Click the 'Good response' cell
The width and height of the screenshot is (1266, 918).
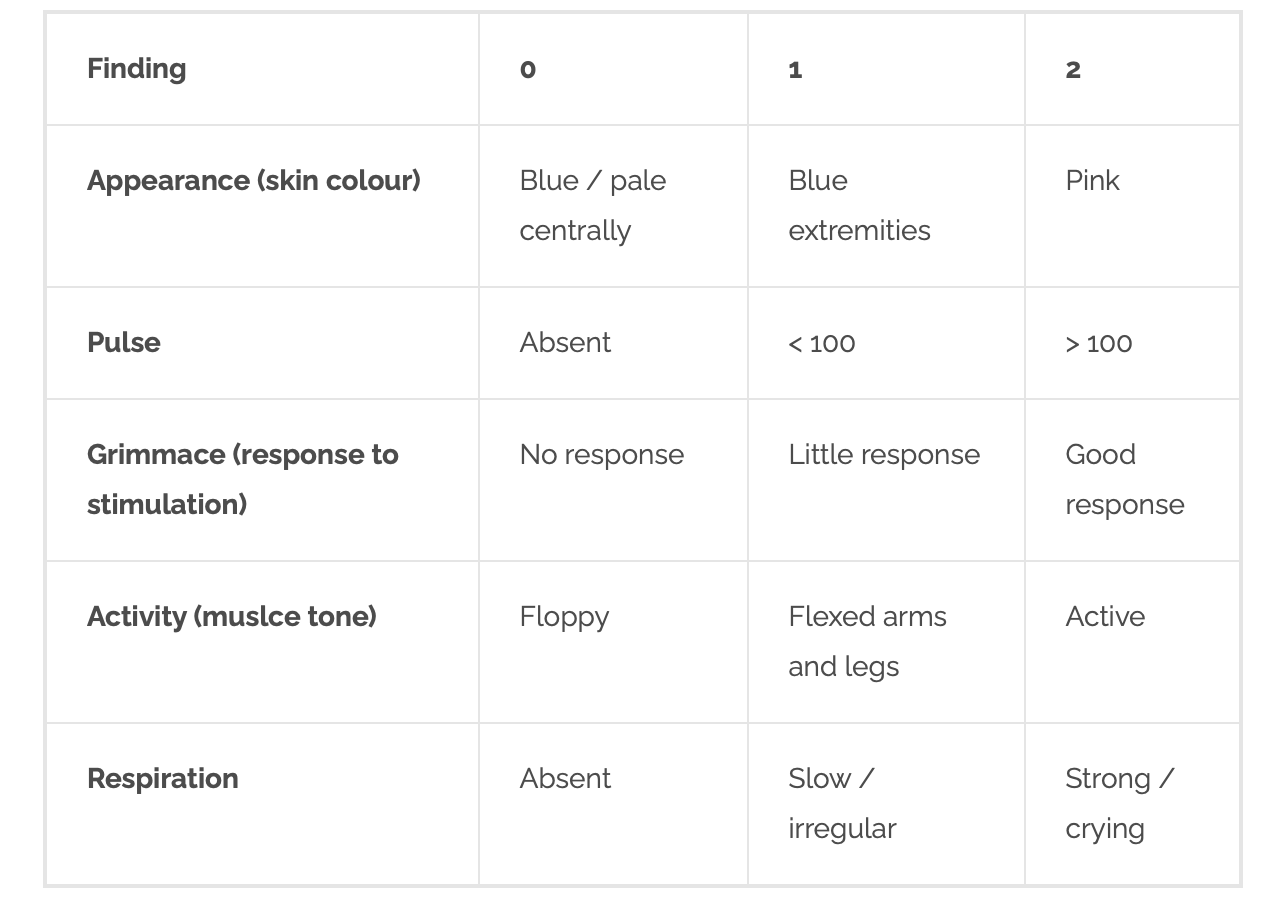pyautogui.click(x=1124, y=479)
